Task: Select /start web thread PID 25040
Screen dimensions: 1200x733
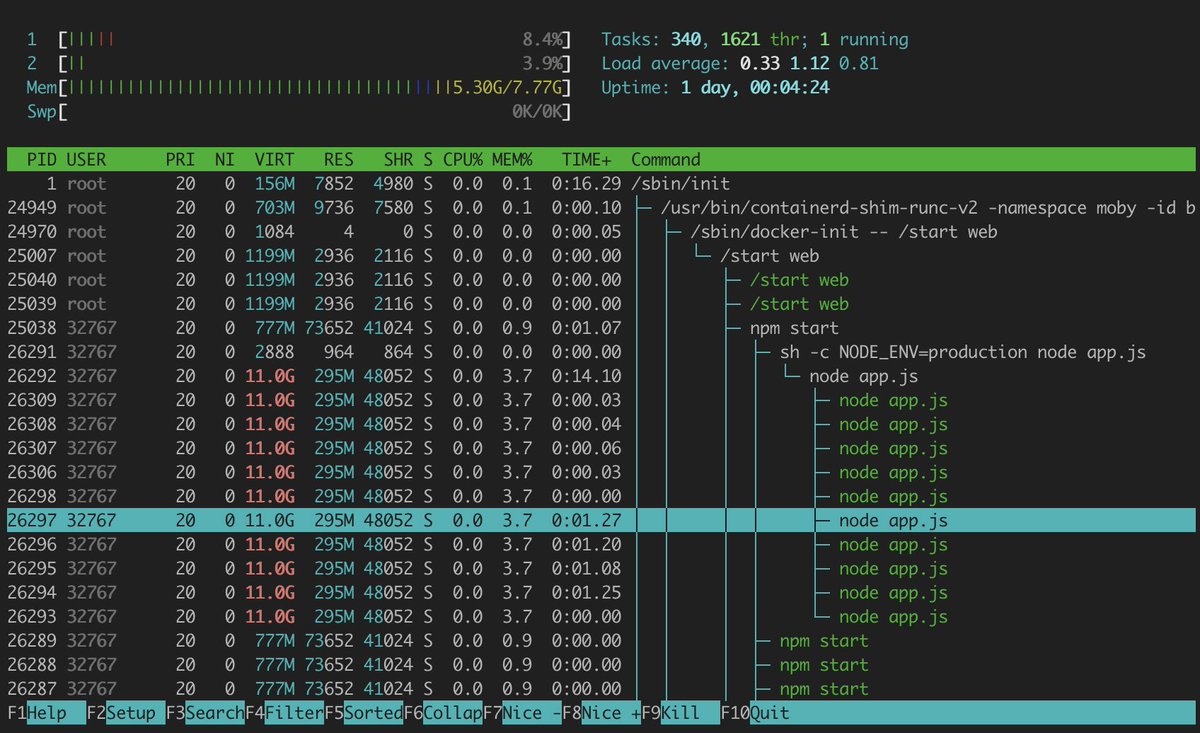Action: click(601, 280)
